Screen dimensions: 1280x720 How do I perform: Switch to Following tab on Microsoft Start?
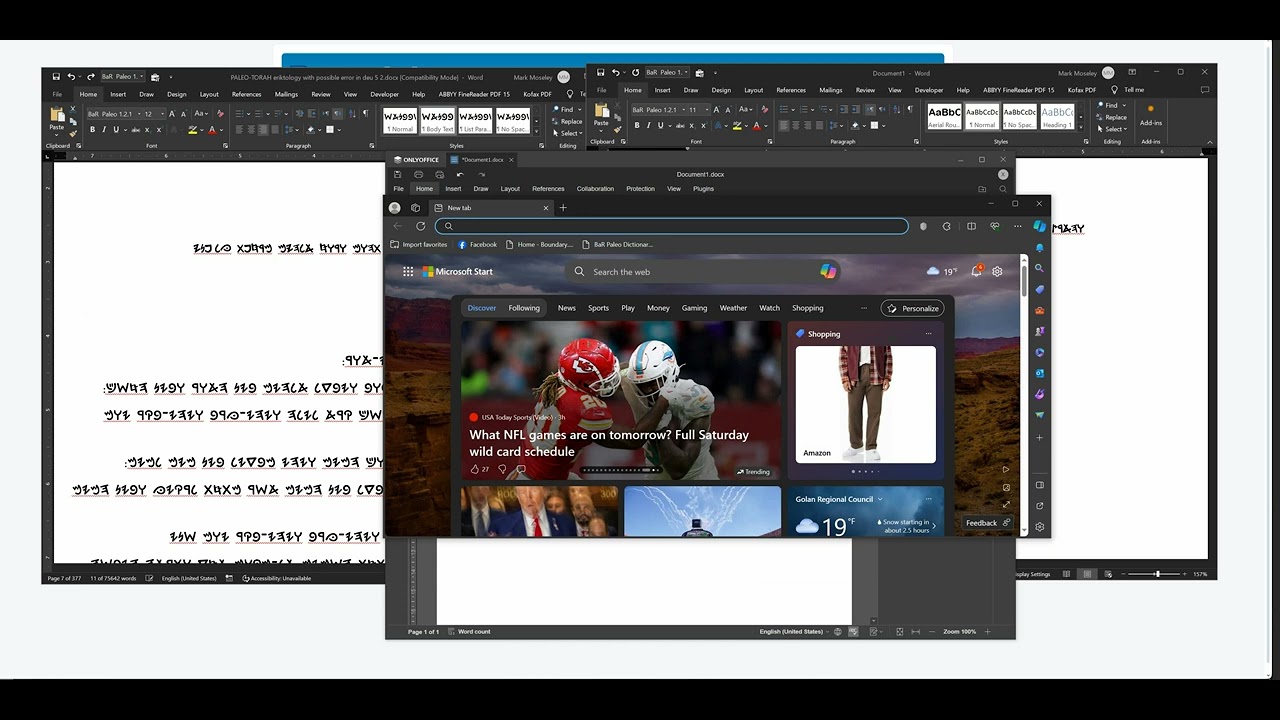point(523,308)
